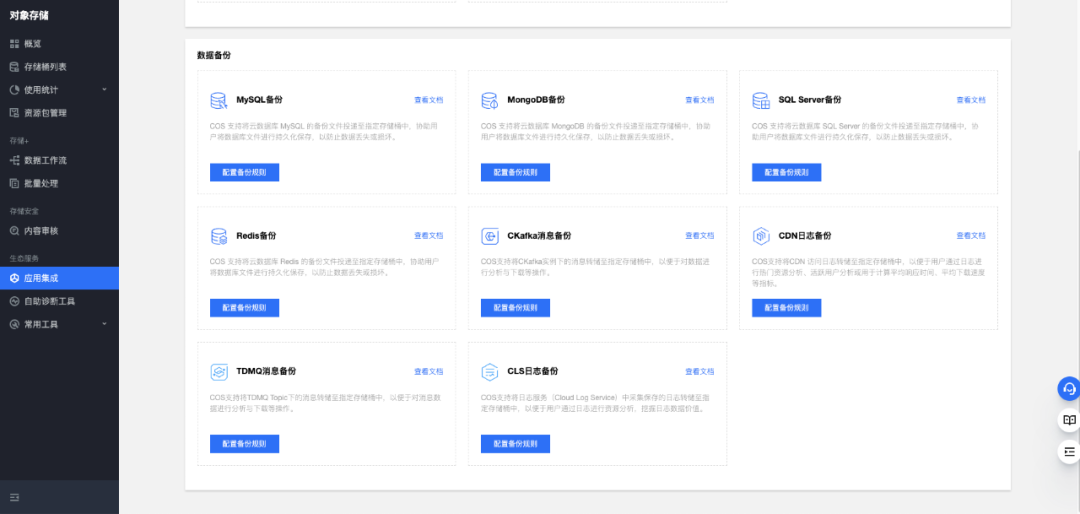This screenshot has height=514, width=1080.
Task: Click the 资源包管理 icon
Action: [14, 113]
